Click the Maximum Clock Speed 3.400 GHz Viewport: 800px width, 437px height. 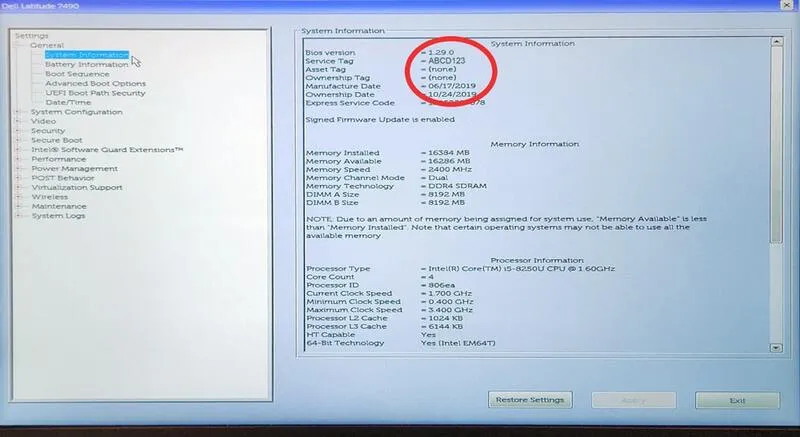451,310
